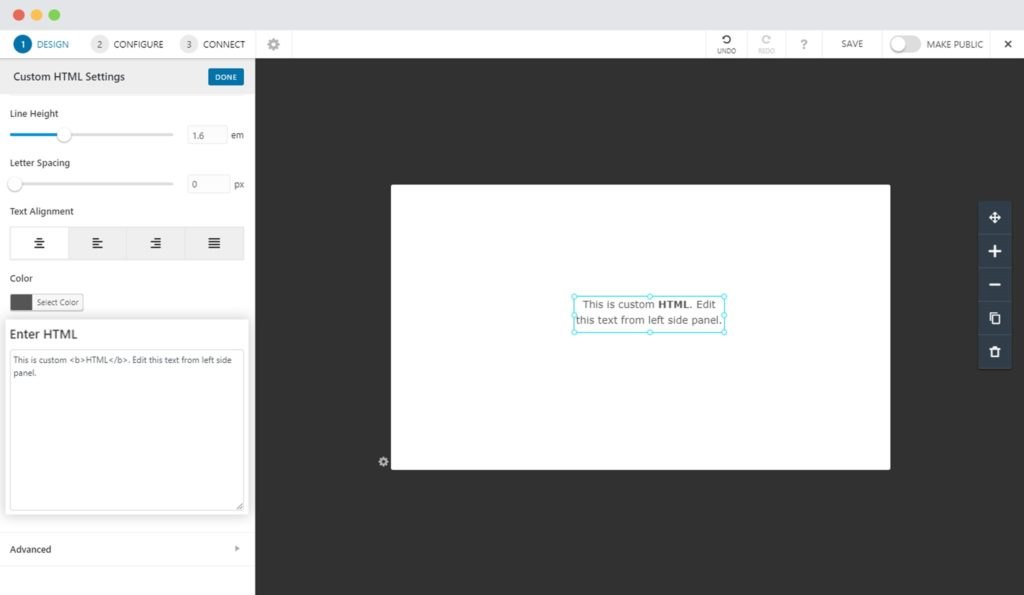Select center text alignment
1024x595 pixels.
pos(39,243)
